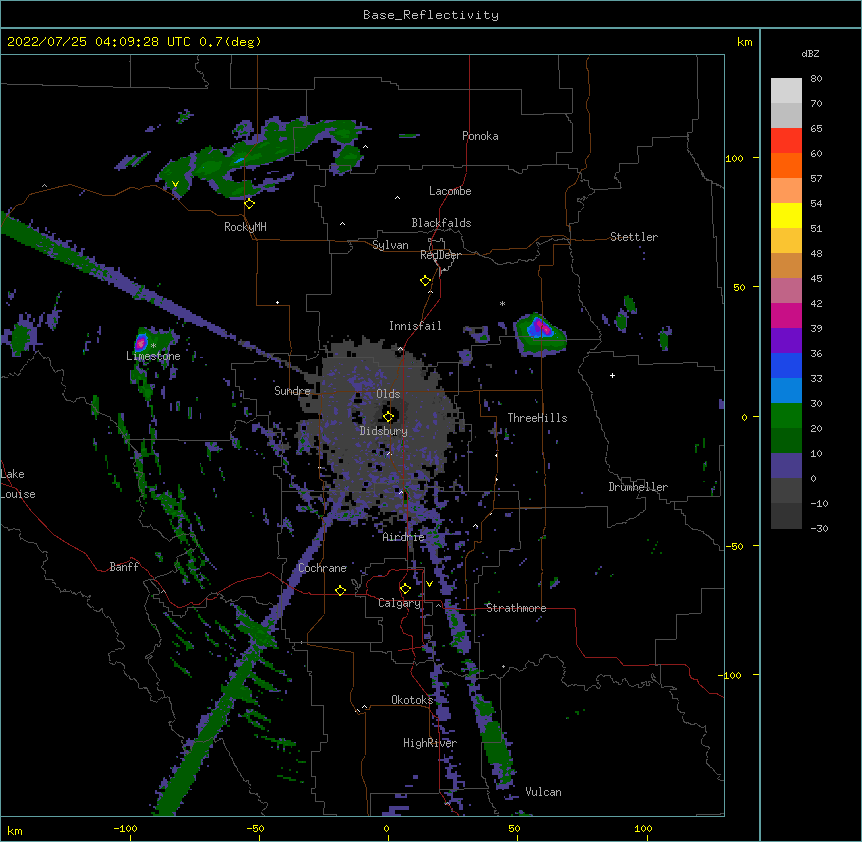
Task: Select the purple 39-36 dBZ legend swatch
Action: click(786, 341)
